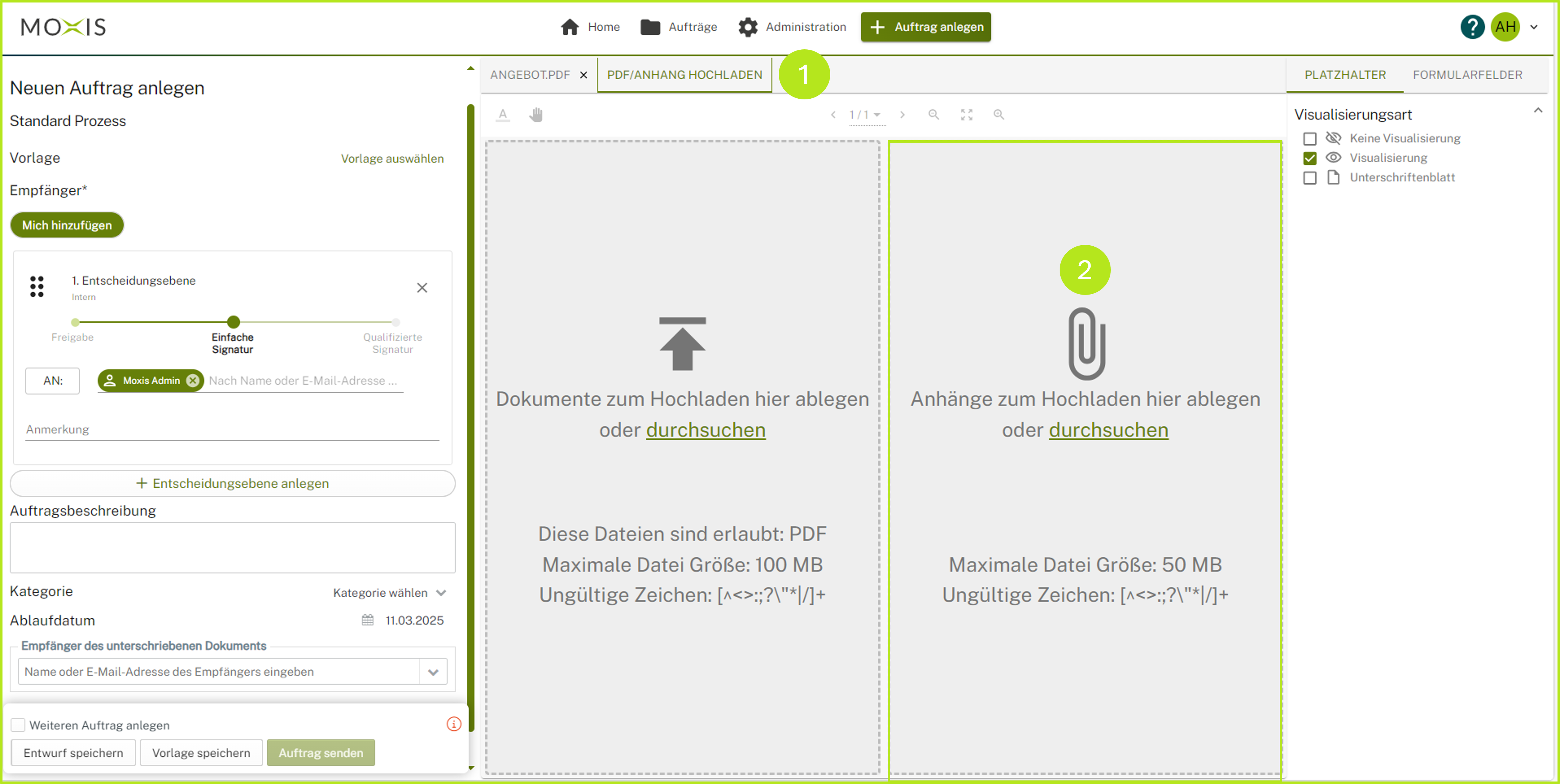
Task: Enable Keine Visualisierung checkbox
Action: (1309, 139)
